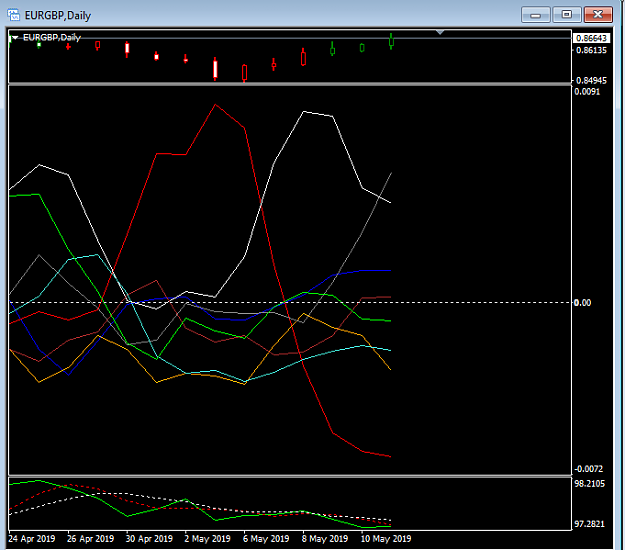Click the 24 Apr 2019 date label
This screenshot has width=625, height=550.
point(32,539)
